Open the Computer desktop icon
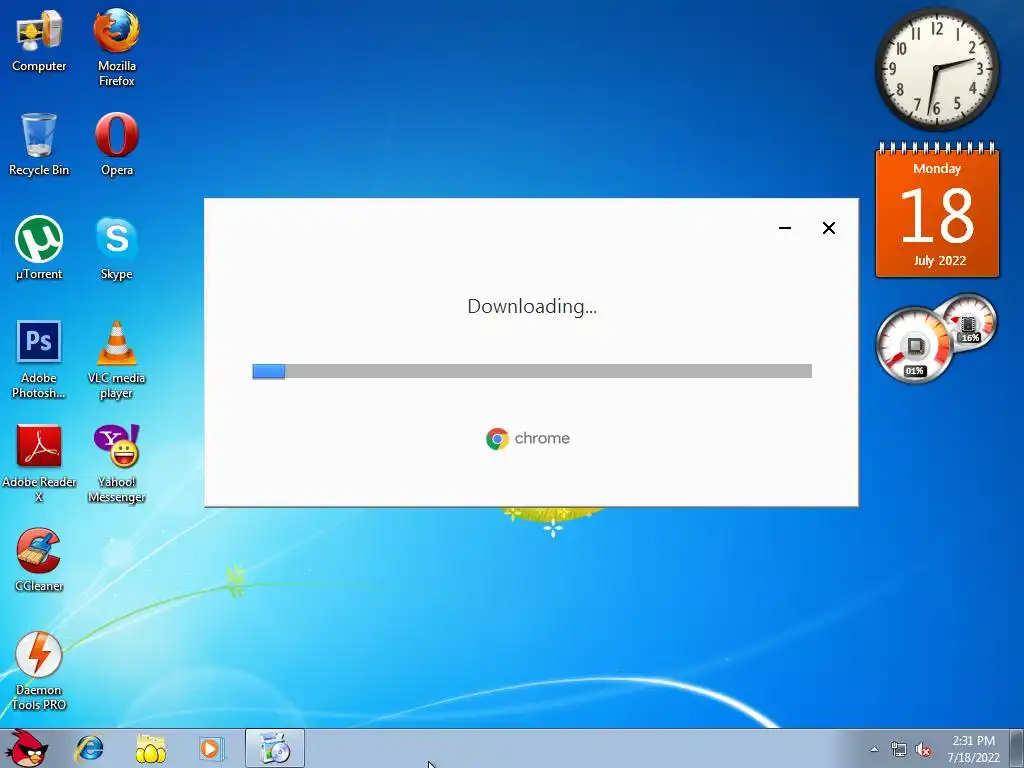This screenshot has width=1024, height=768. 39,40
